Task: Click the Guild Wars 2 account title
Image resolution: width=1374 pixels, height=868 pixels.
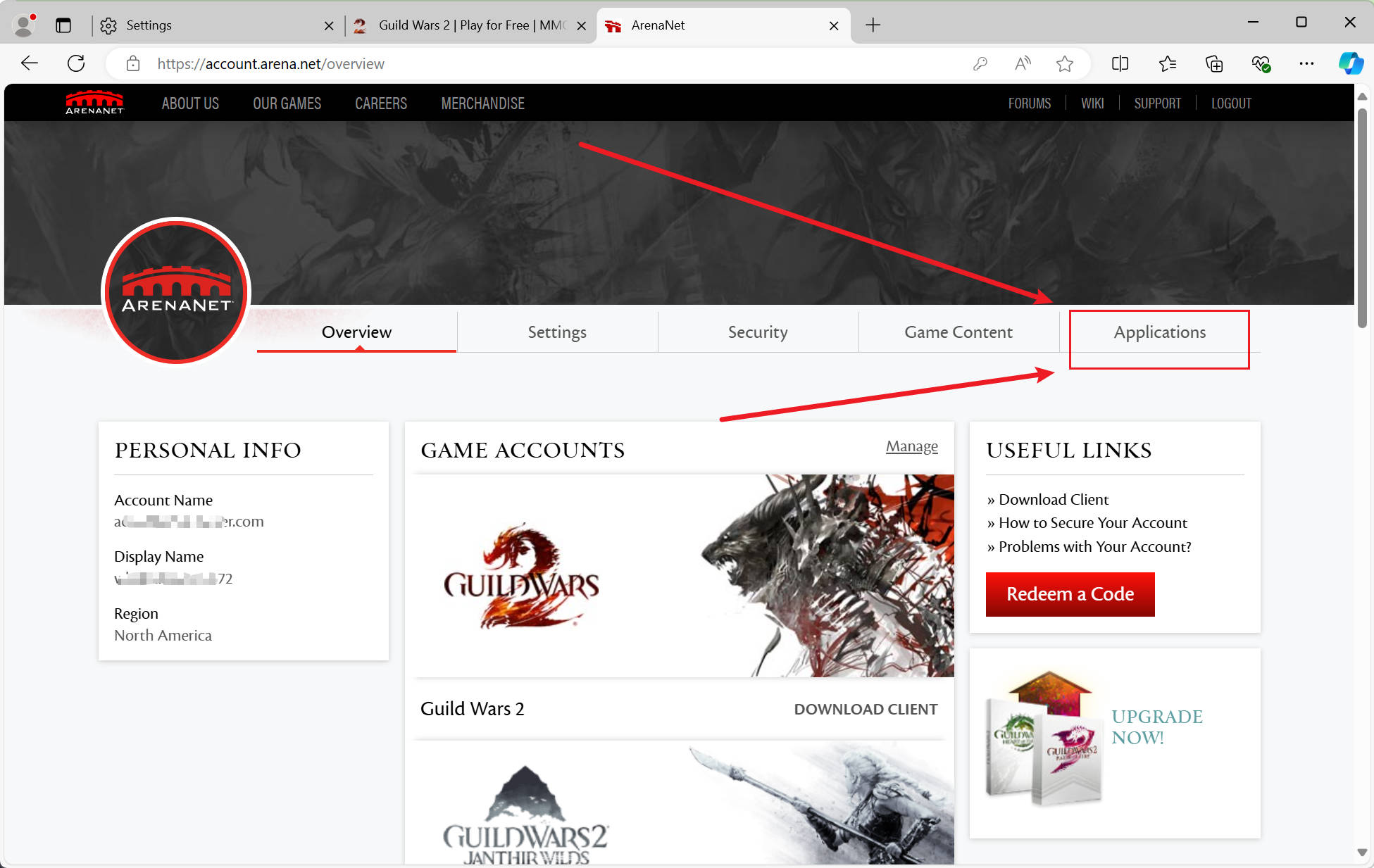Action: pyautogui.click(x=472, y=709)
